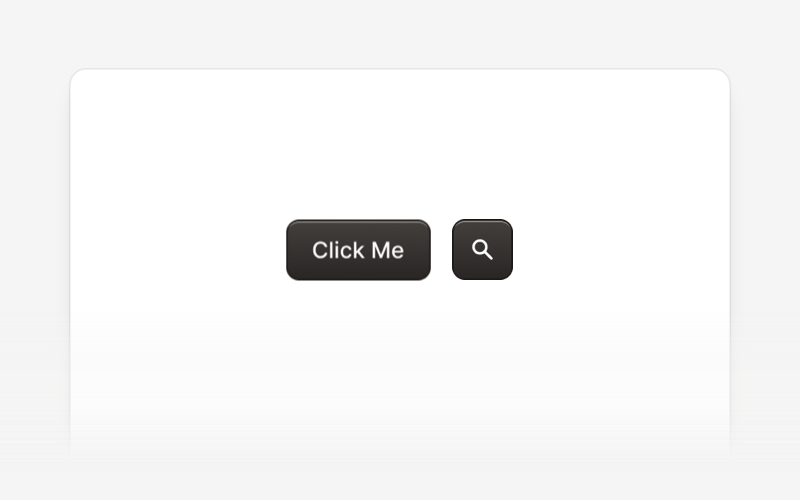
Task: Click the "Click Me" button
Action: [358, 250]
